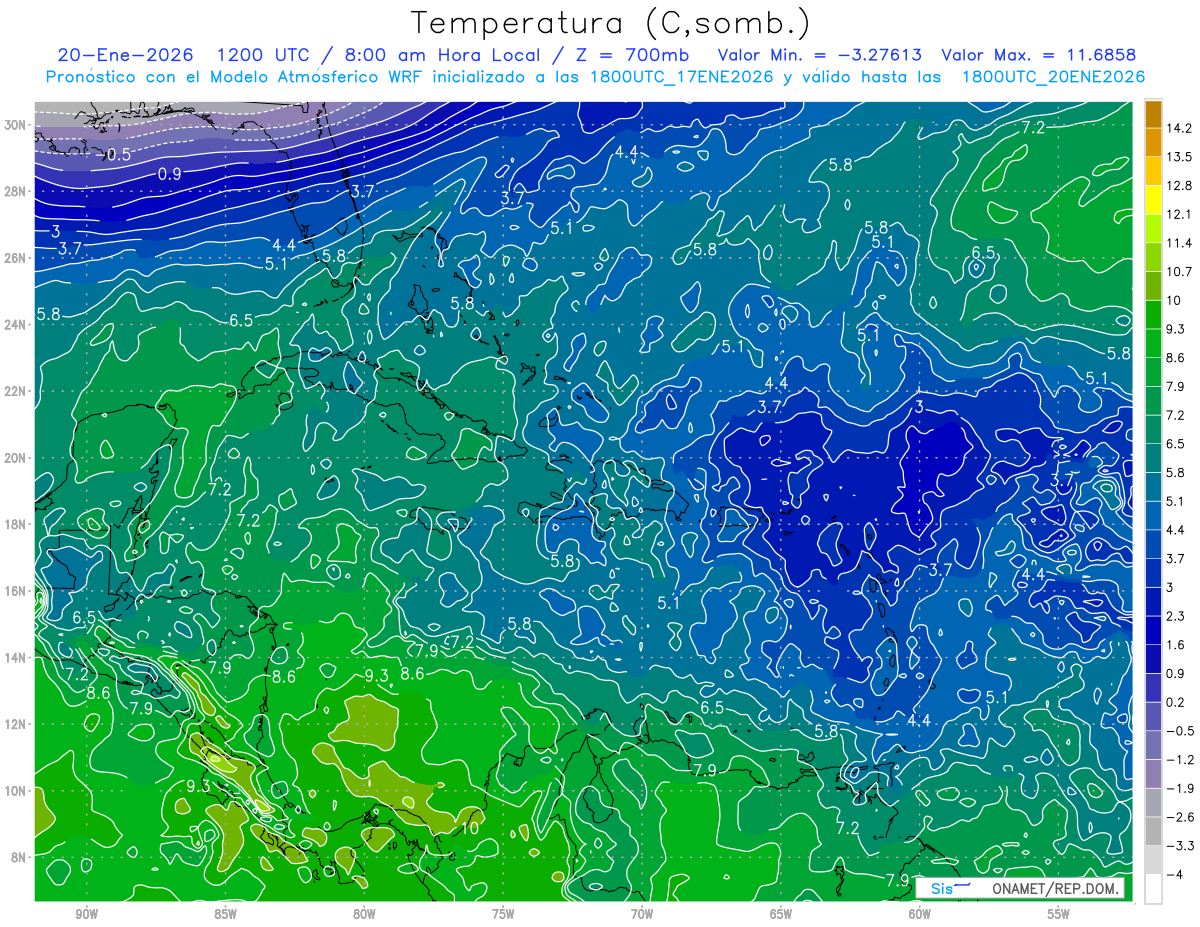Click the 65W longitude label

[781, 914]
